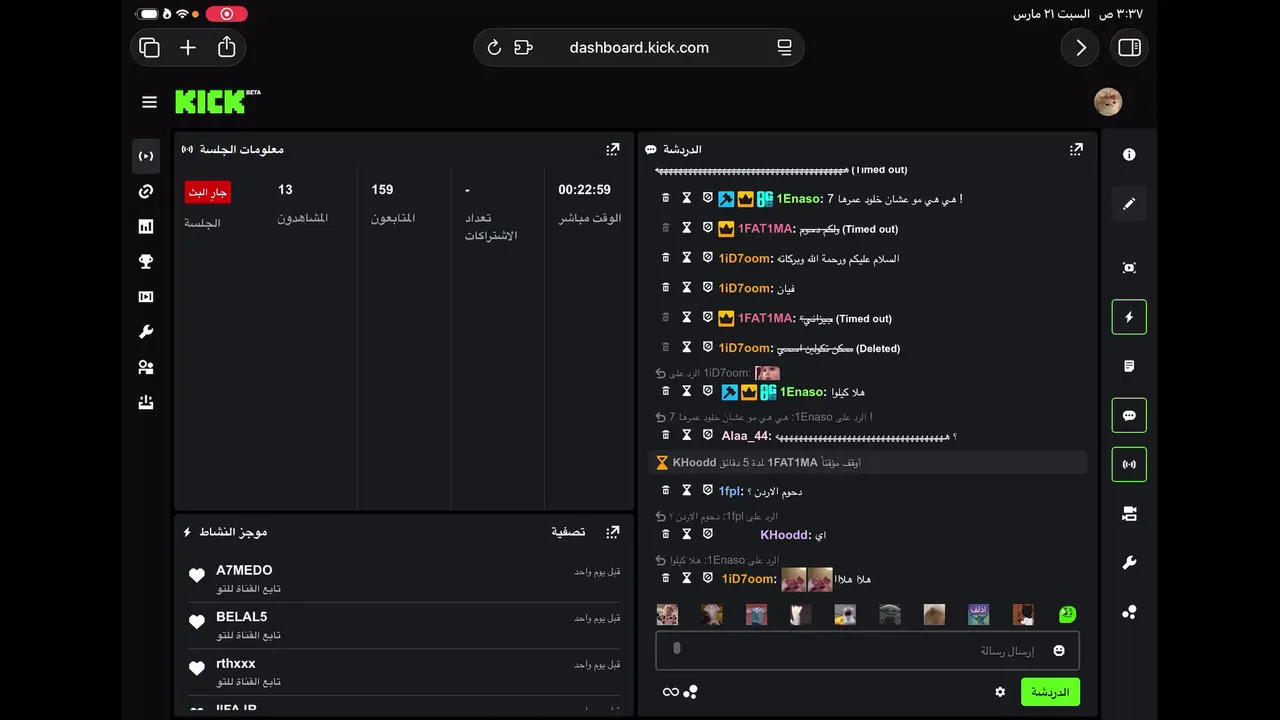Toggle the notes document widget in the right sidebar
This screenshot has width=1280, height=720.
tap(1129, 366)
